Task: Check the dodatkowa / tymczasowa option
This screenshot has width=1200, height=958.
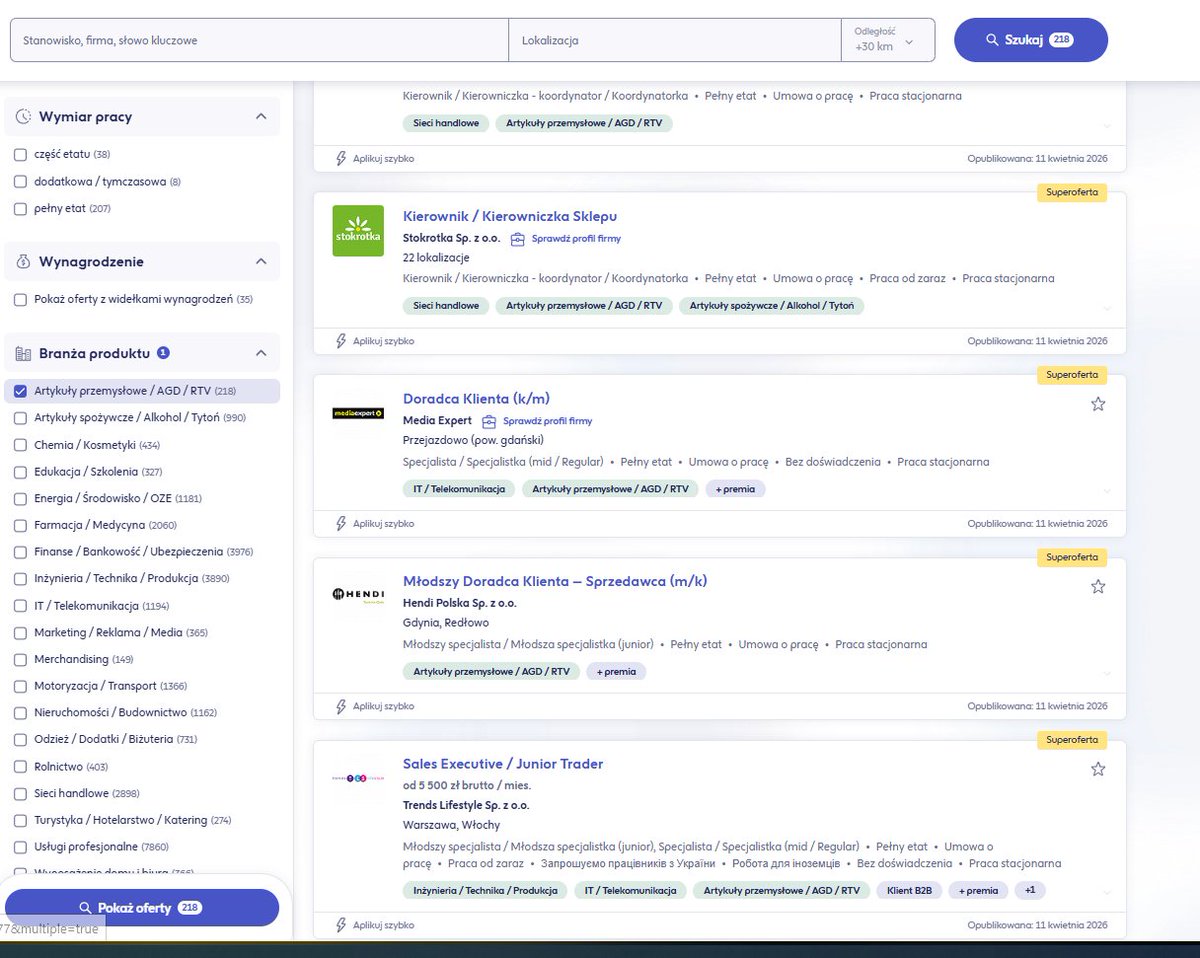Action: (20, 181)
